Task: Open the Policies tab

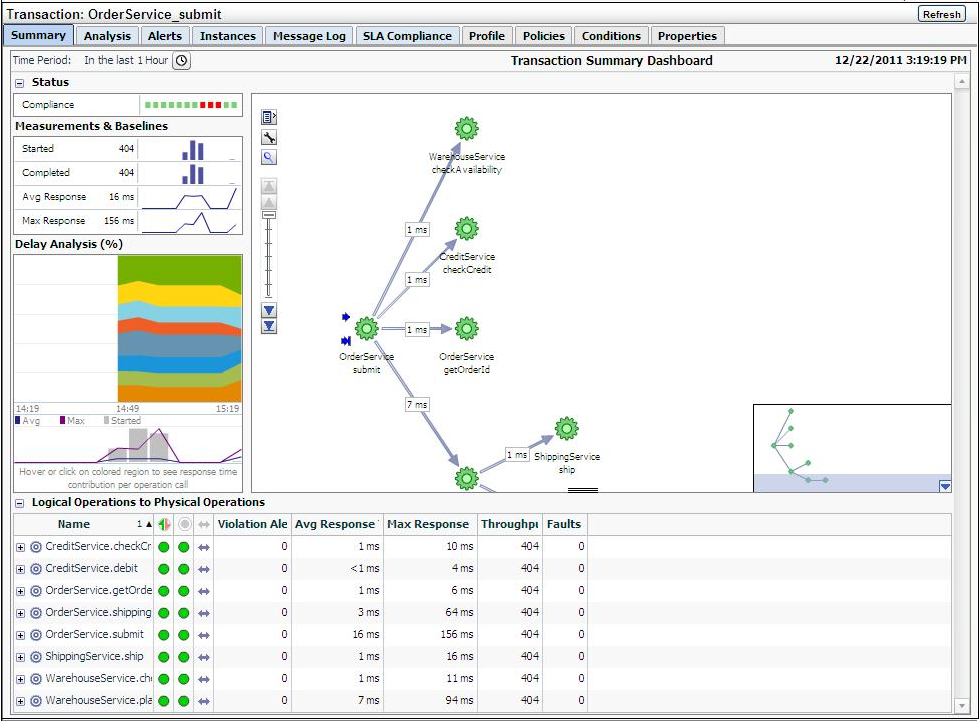Action: pos(544,36)
